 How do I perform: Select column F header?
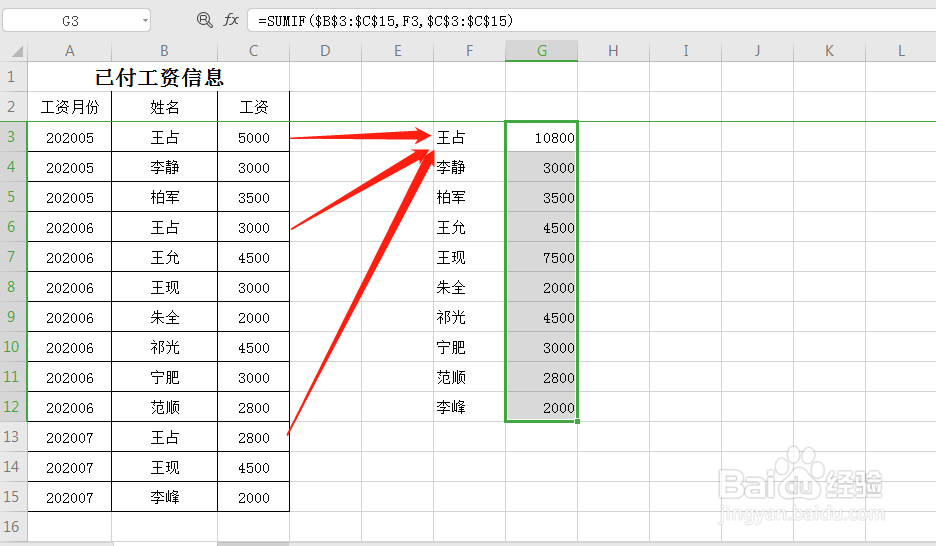470,51
